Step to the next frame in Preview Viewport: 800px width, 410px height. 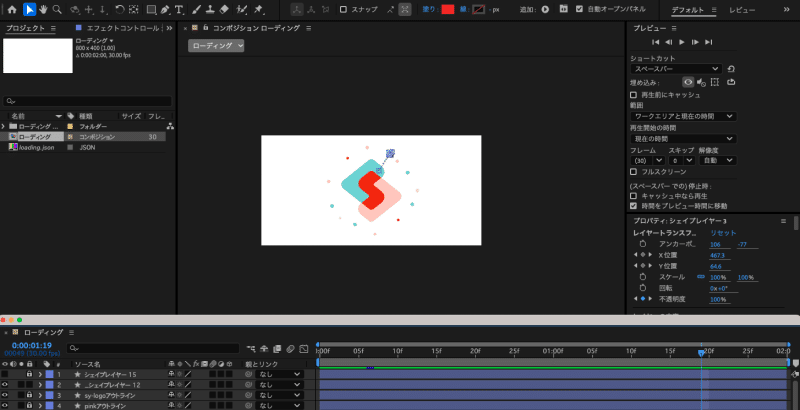[x=695, y=42]
